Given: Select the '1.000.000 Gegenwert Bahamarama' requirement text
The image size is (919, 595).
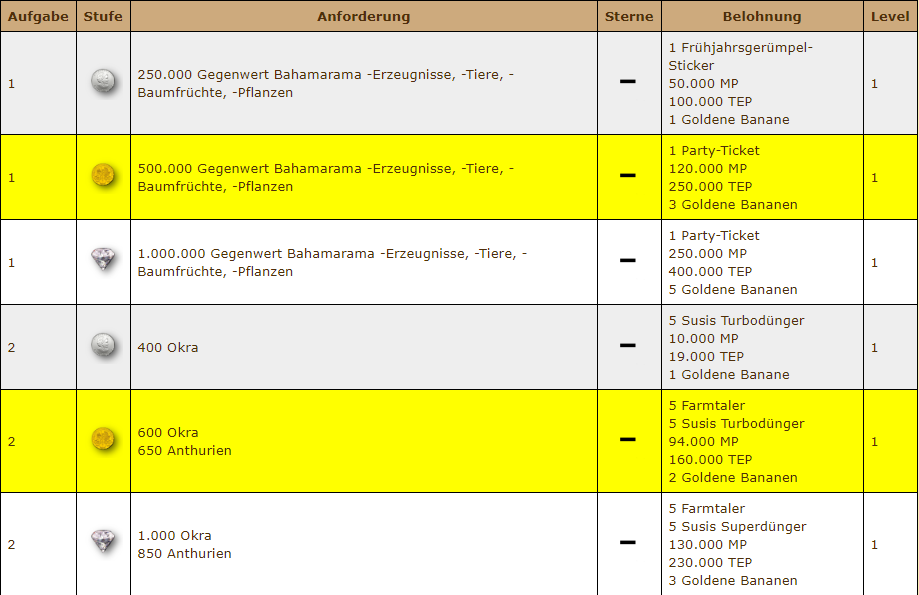Looking at the screenshot, I should pos(332,263).
